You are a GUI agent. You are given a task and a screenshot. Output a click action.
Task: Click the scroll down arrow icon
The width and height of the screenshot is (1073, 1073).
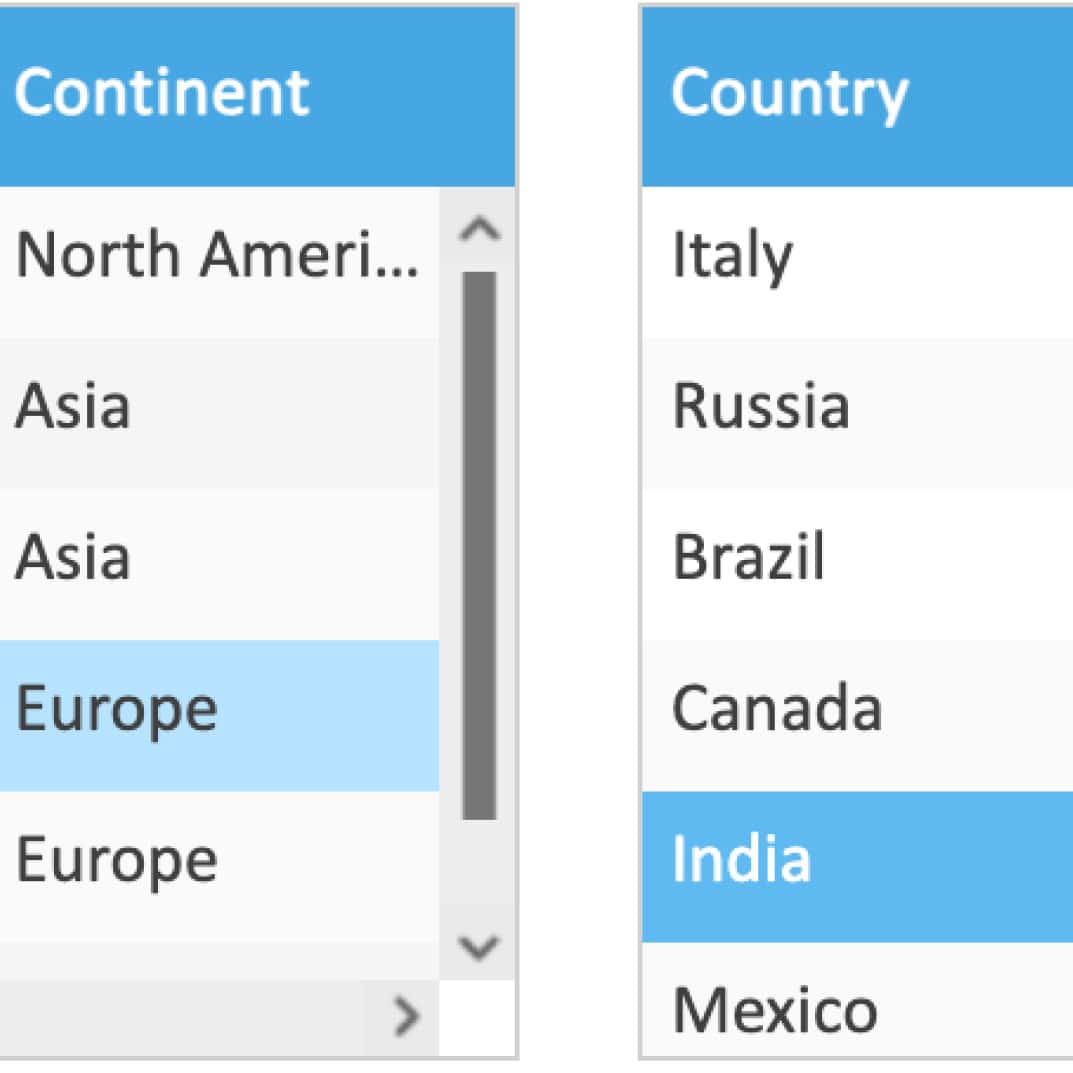tap(479, 948)
